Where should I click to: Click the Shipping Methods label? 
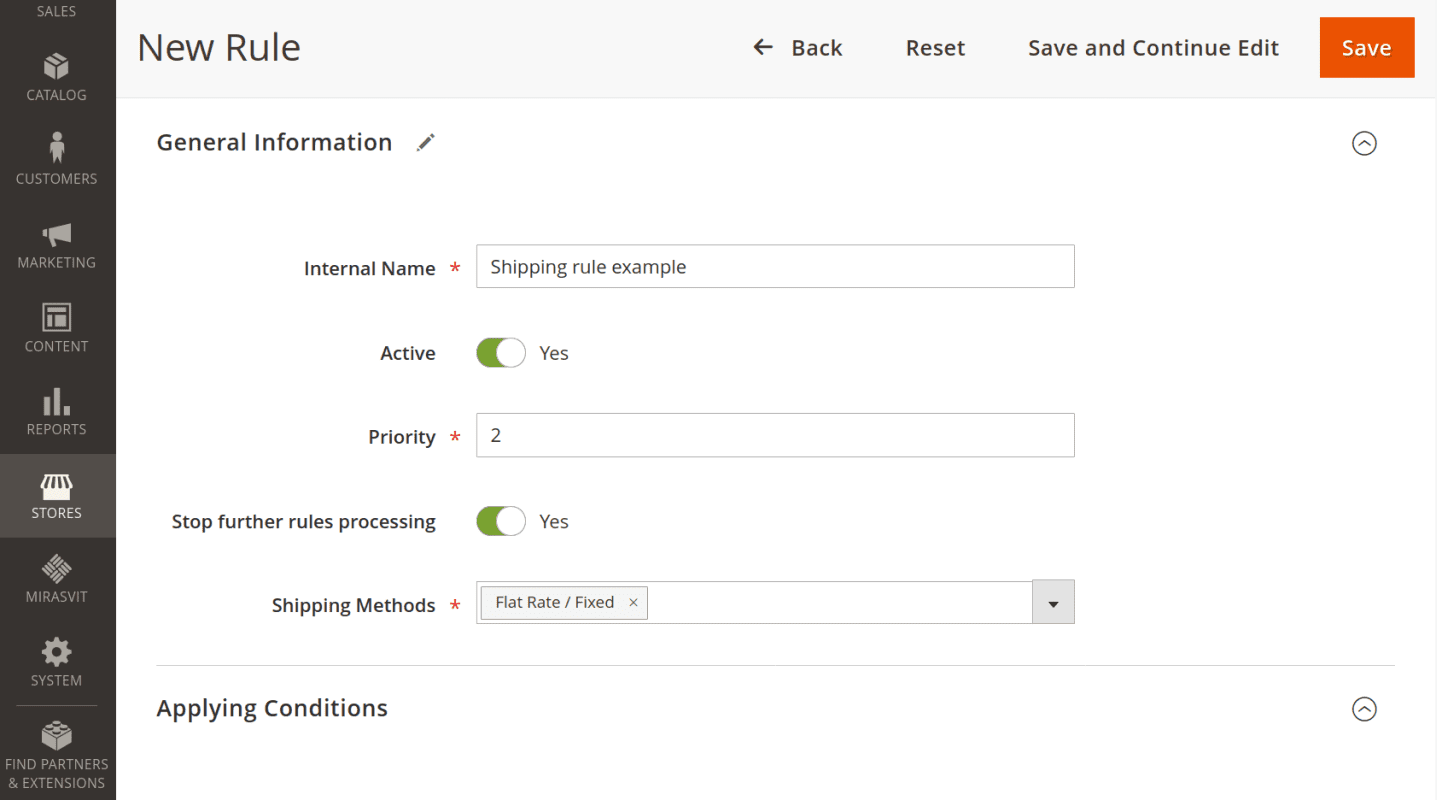354,605
